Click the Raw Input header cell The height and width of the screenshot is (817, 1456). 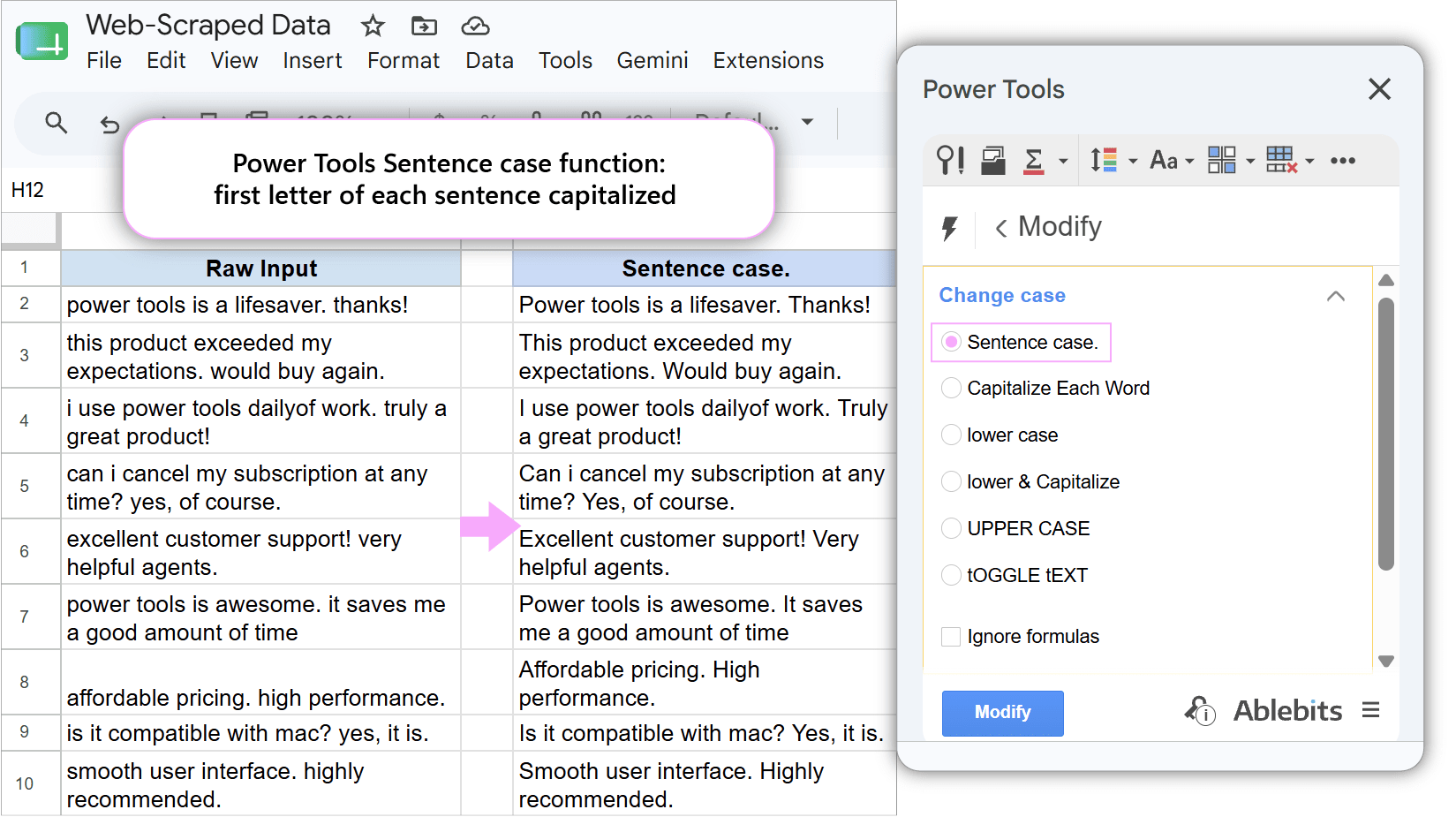pos(261,269)
